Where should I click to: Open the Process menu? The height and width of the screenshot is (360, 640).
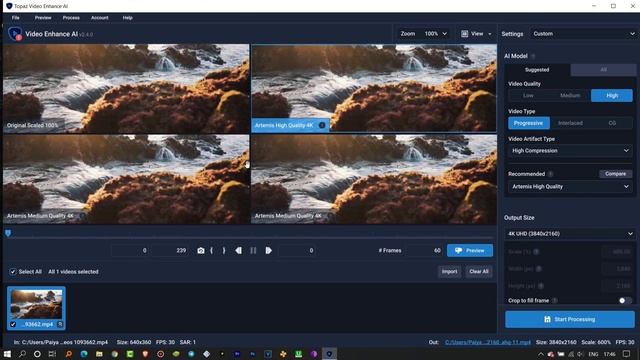pyautogui.click(x=71, y=18)
